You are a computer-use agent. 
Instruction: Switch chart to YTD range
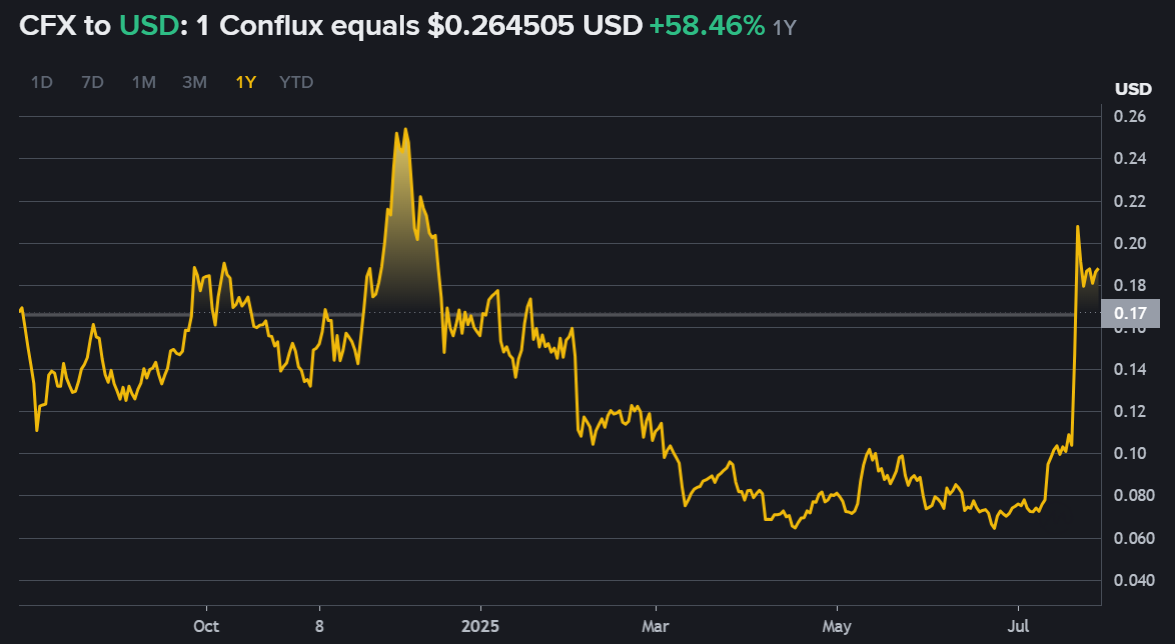pos(296,82)
